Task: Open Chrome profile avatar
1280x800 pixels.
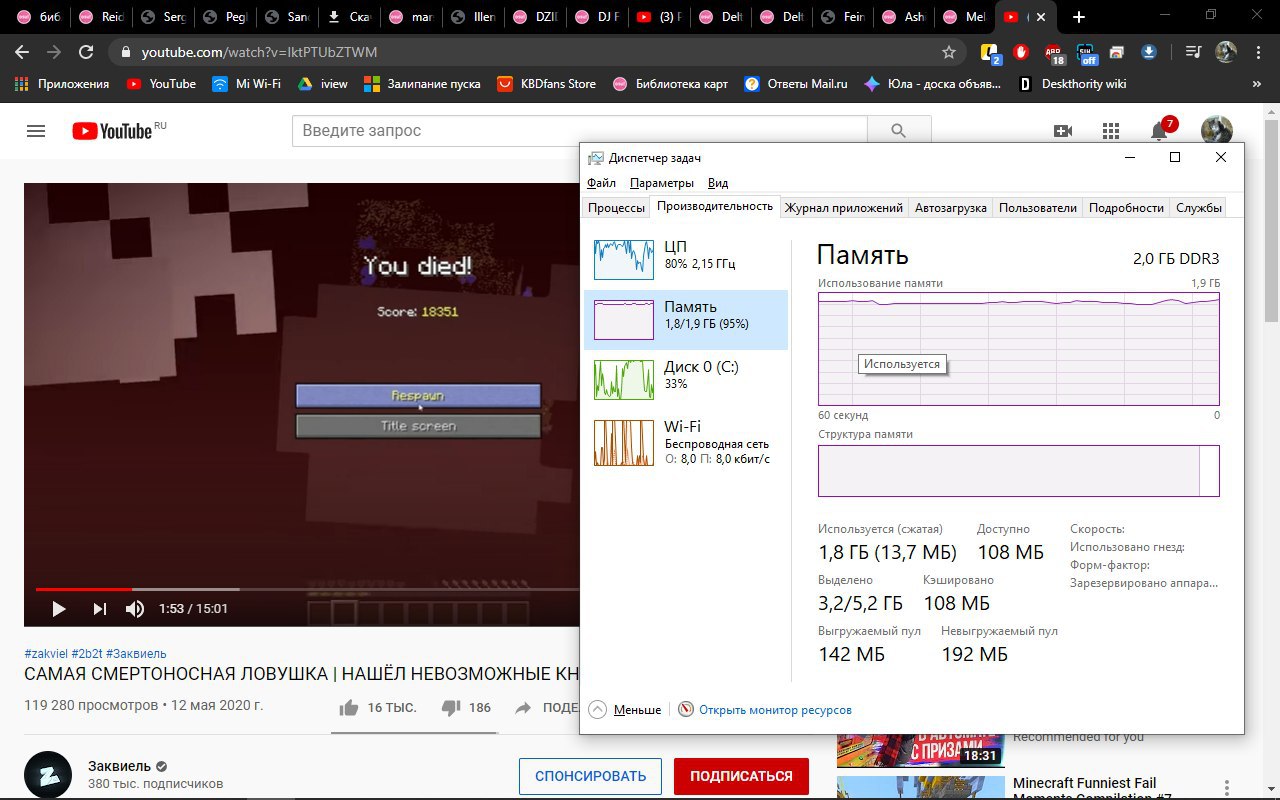Action: 1226,52
